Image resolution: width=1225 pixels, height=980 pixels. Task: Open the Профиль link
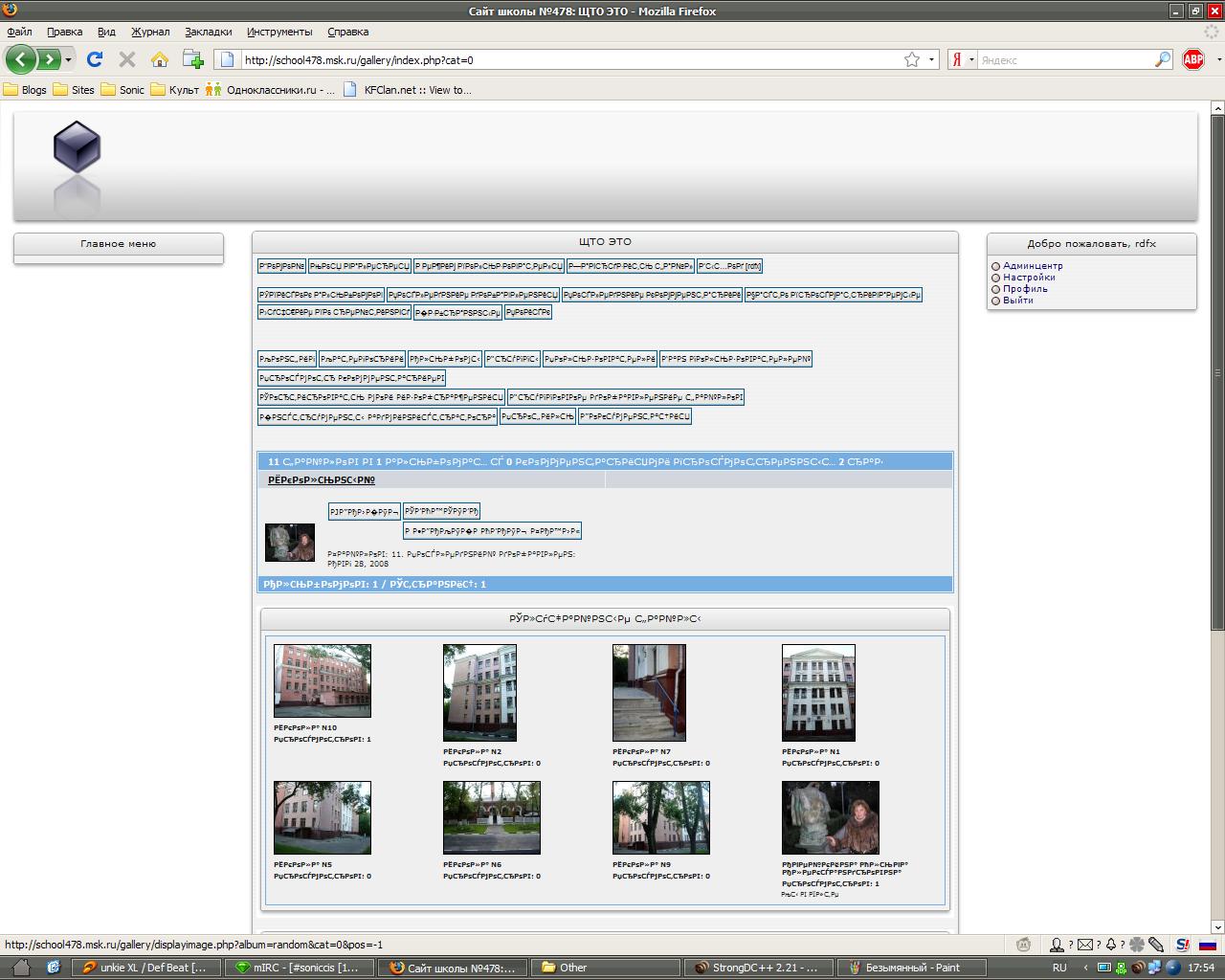[1025, 289]
